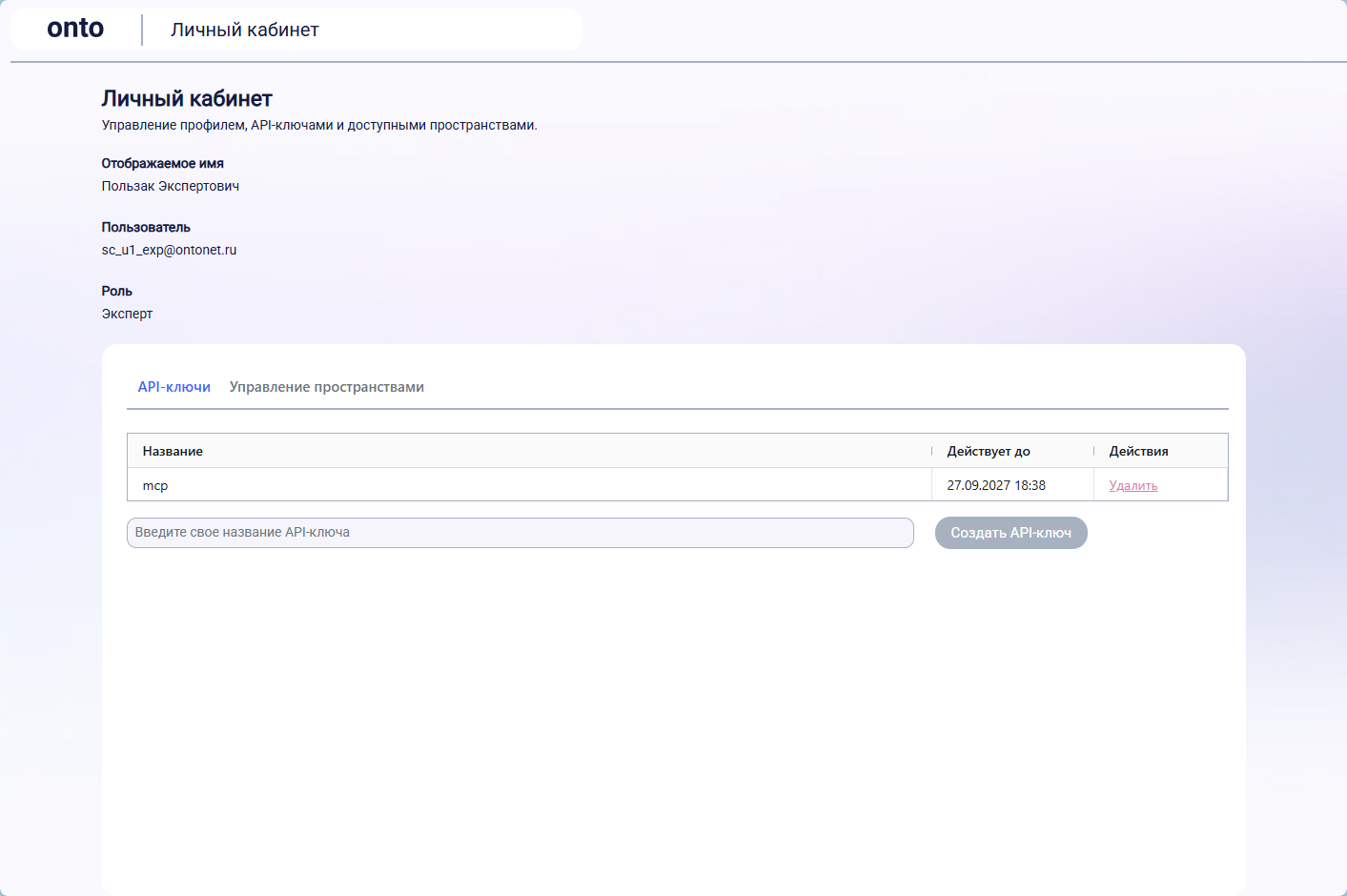Switch to the API-ключи tab
1347x896 pixels.
[174, 387]
